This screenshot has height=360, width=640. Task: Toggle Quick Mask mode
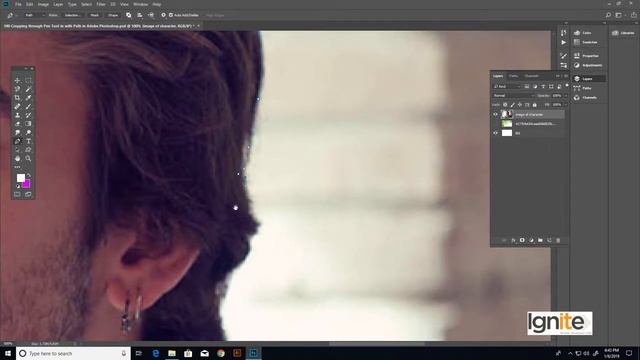[x=17, y=194]
